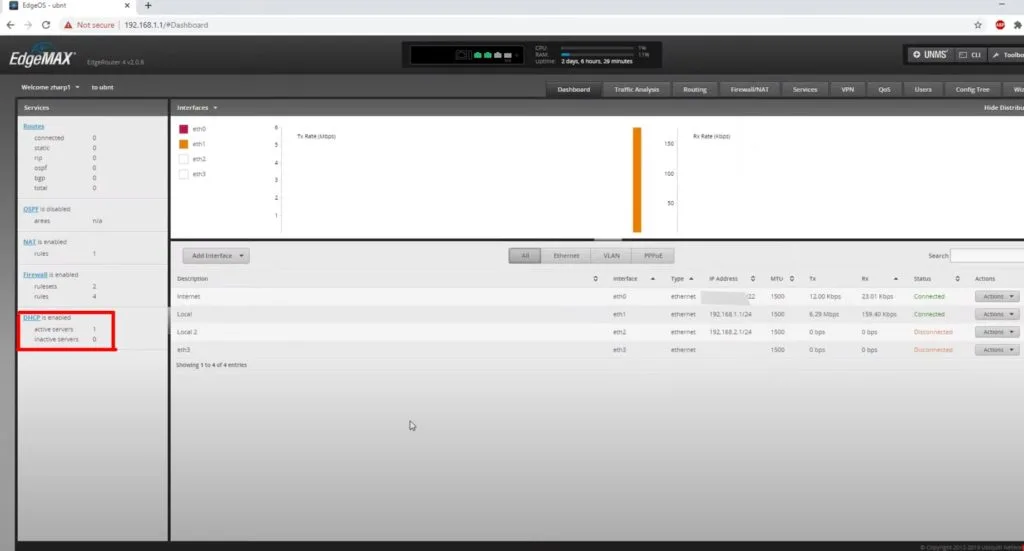Bookmark this page with the star icon

click(x=978, y=24)
